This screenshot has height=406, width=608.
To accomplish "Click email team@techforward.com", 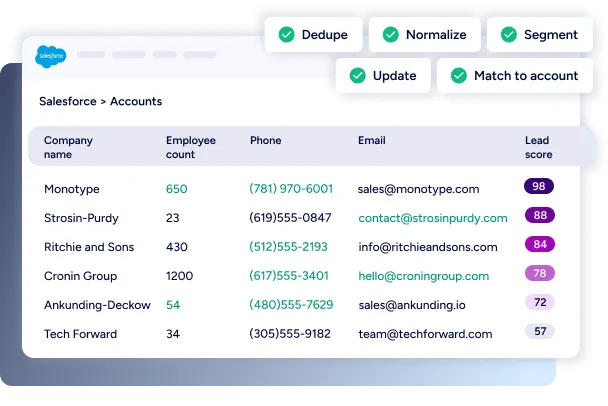I will [425, 334].
